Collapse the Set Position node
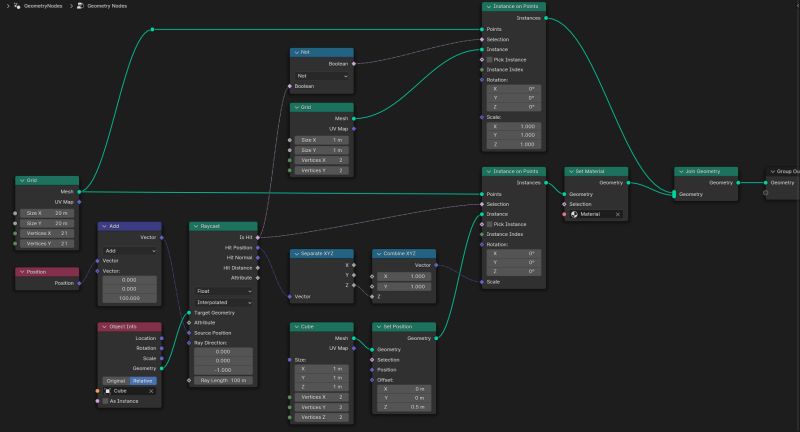The height and width of the screenshot is (432, 800). tap(379, 327)
